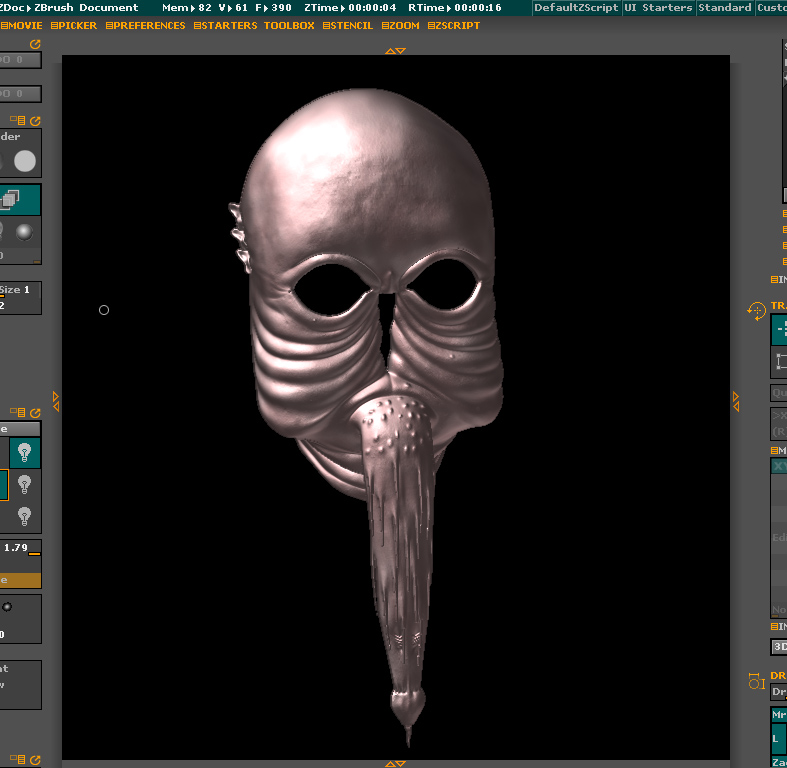787x768 pixels.
Task: Click the orange return arrow above coordinate fields
Action: pyautogui.click(x=35, y=44)
